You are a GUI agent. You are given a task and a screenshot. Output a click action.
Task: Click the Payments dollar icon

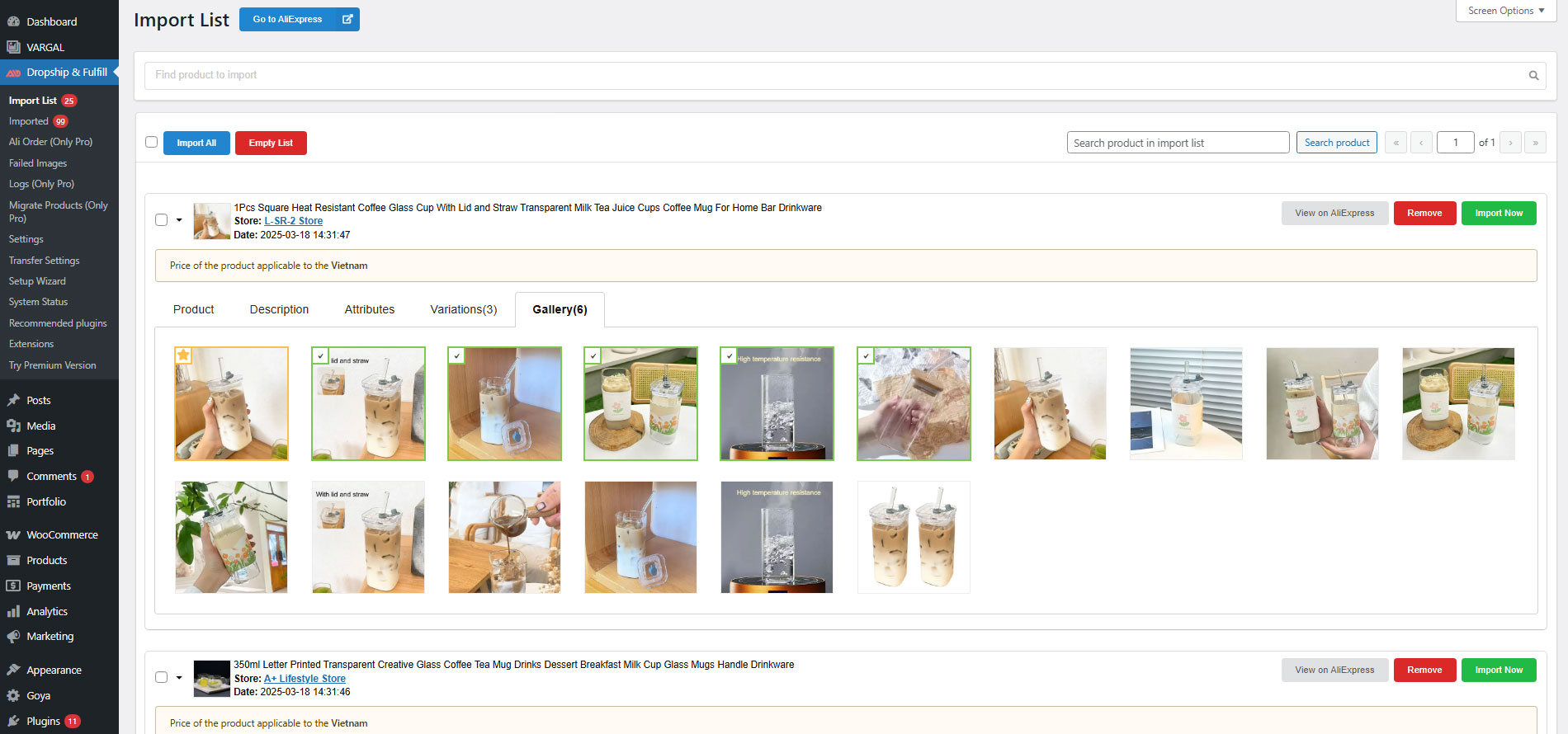13,586
